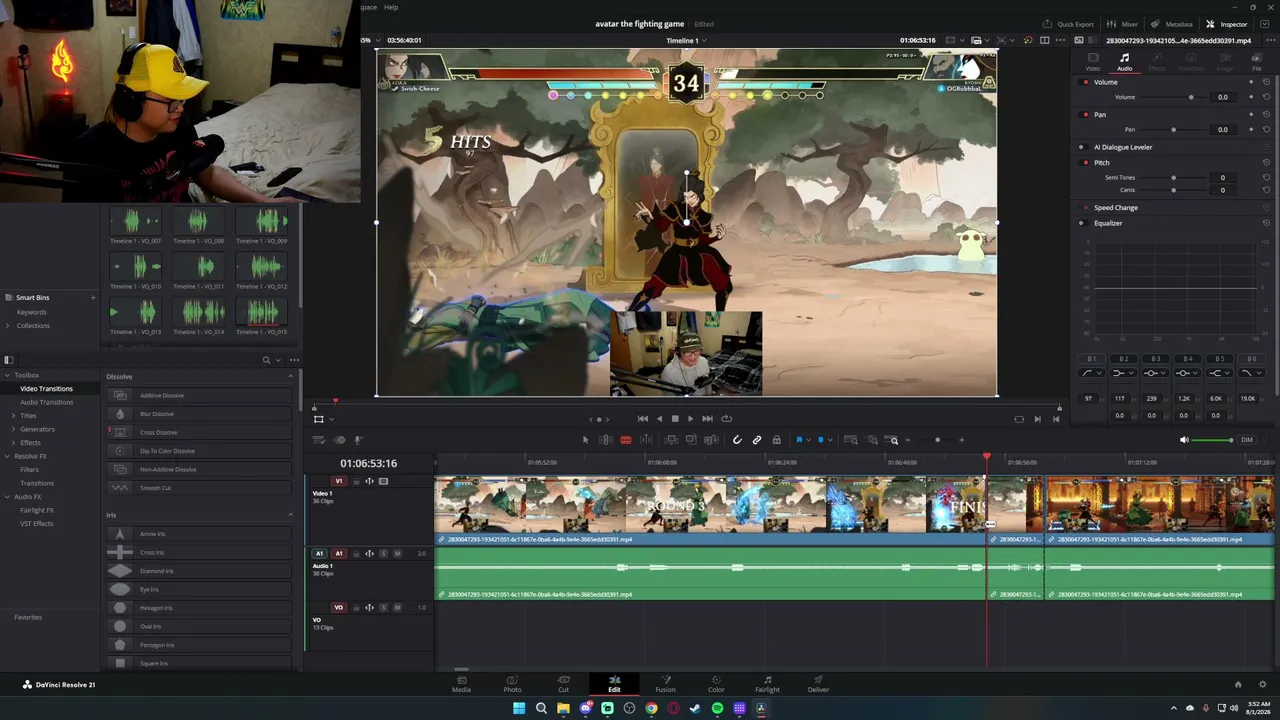The width and height of the screenshot is (1280, 720).
Task: Collapse the Iris transitions group
Action: click(291, 515)
